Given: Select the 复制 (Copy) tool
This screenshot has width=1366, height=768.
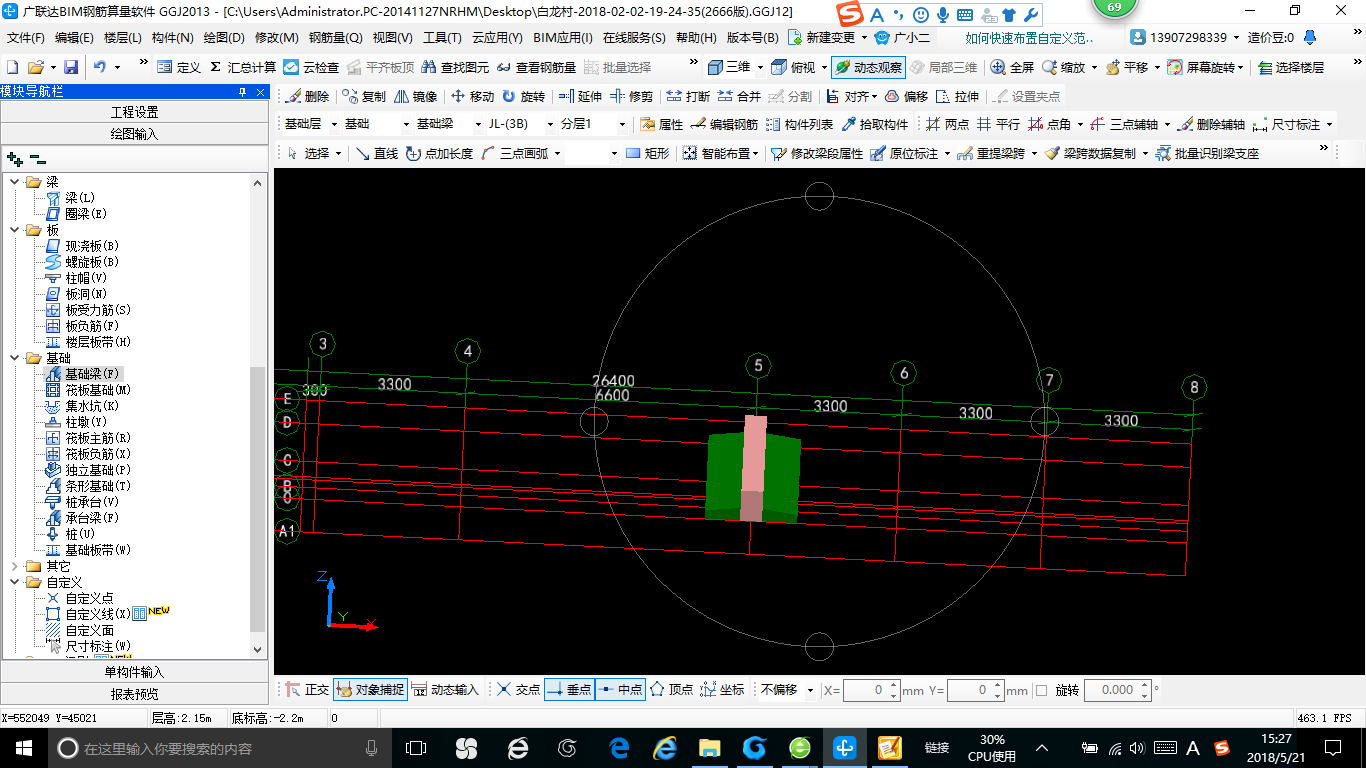Looking at the screenshot, I should [364, 97].
